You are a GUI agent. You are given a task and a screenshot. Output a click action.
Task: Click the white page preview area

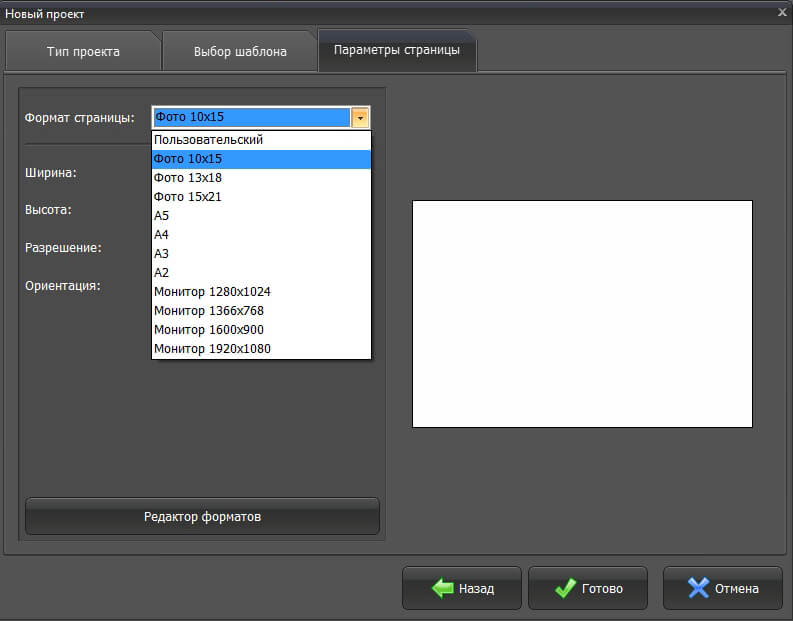coord(582,314)
